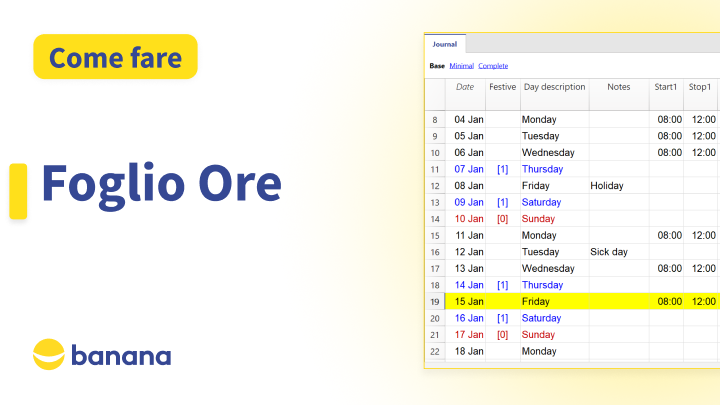The width and height of the screenshot is (720, 405).
Task: Click the '04 Jan' date cell
Action: pos(466,120)
